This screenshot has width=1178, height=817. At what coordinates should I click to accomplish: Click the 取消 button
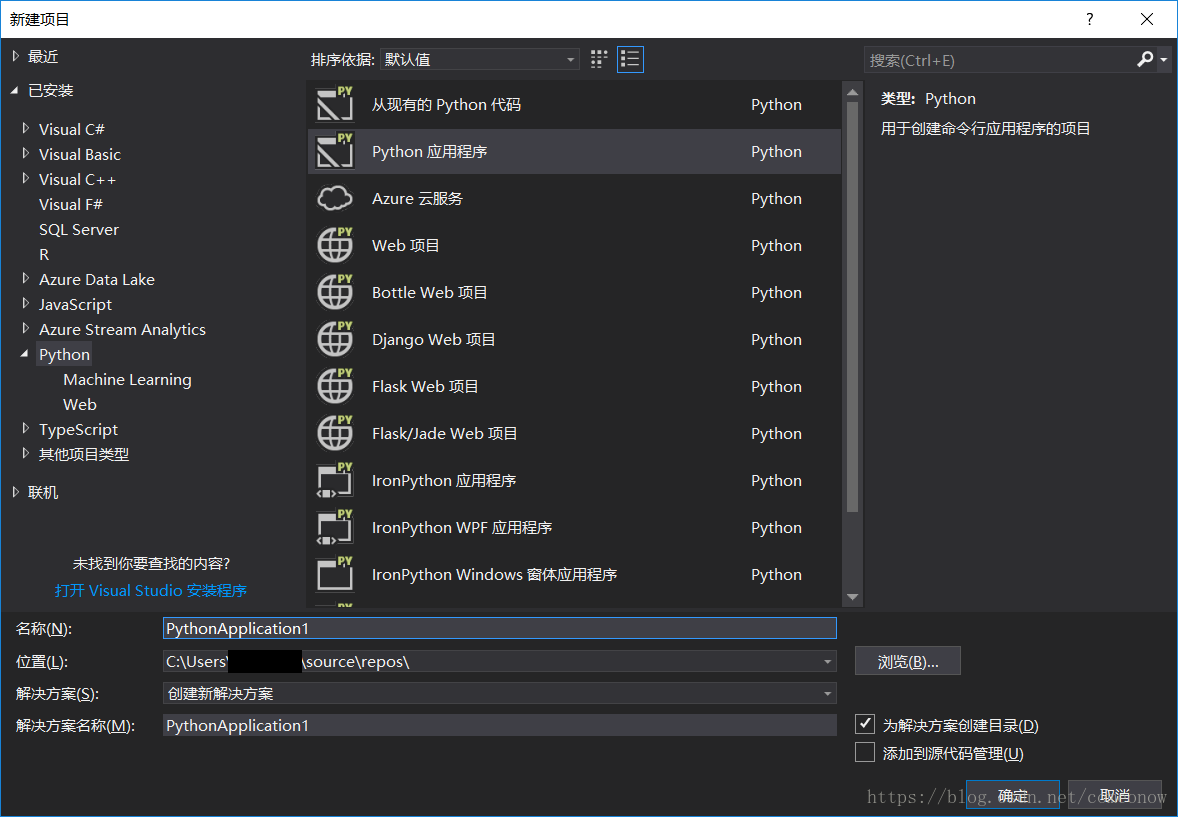(1115, 795)
